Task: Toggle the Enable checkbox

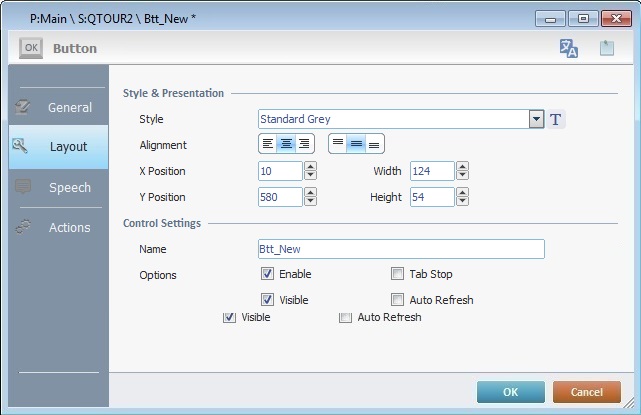Action: (268, 274)
